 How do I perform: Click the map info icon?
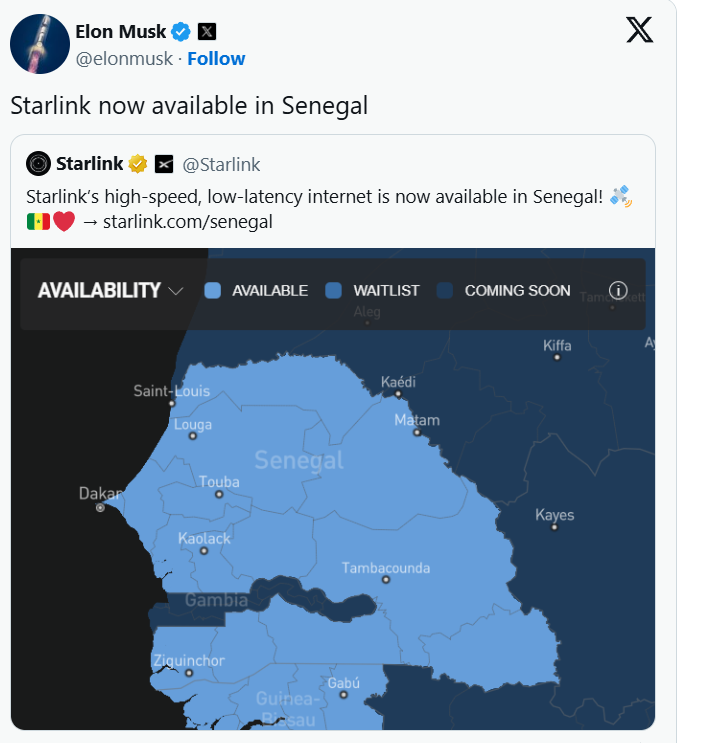[618, 291]
